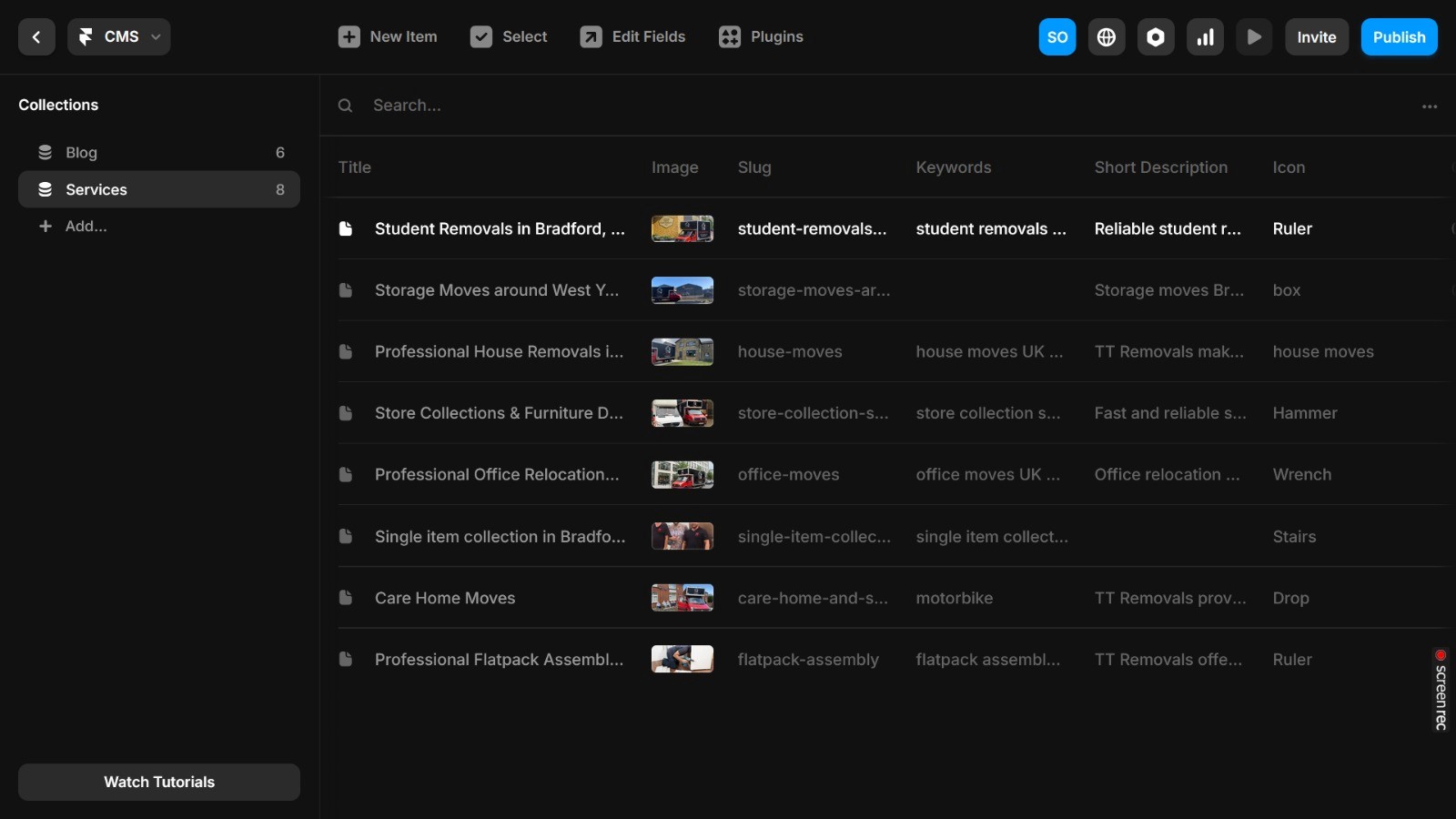Activate Select mode in the toolbar

(x=509, y=37)
